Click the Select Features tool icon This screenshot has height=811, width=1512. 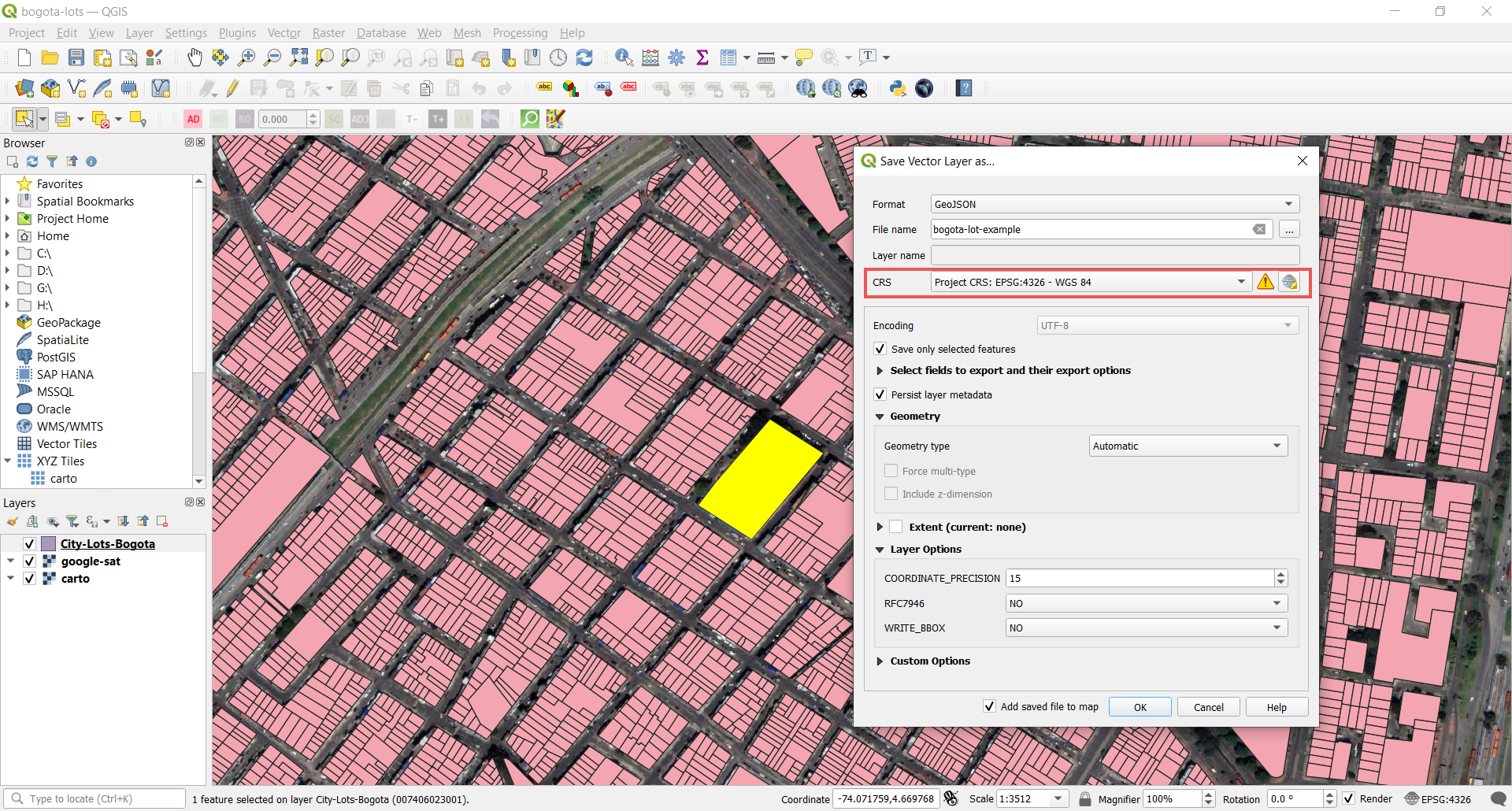coord(24,119)
